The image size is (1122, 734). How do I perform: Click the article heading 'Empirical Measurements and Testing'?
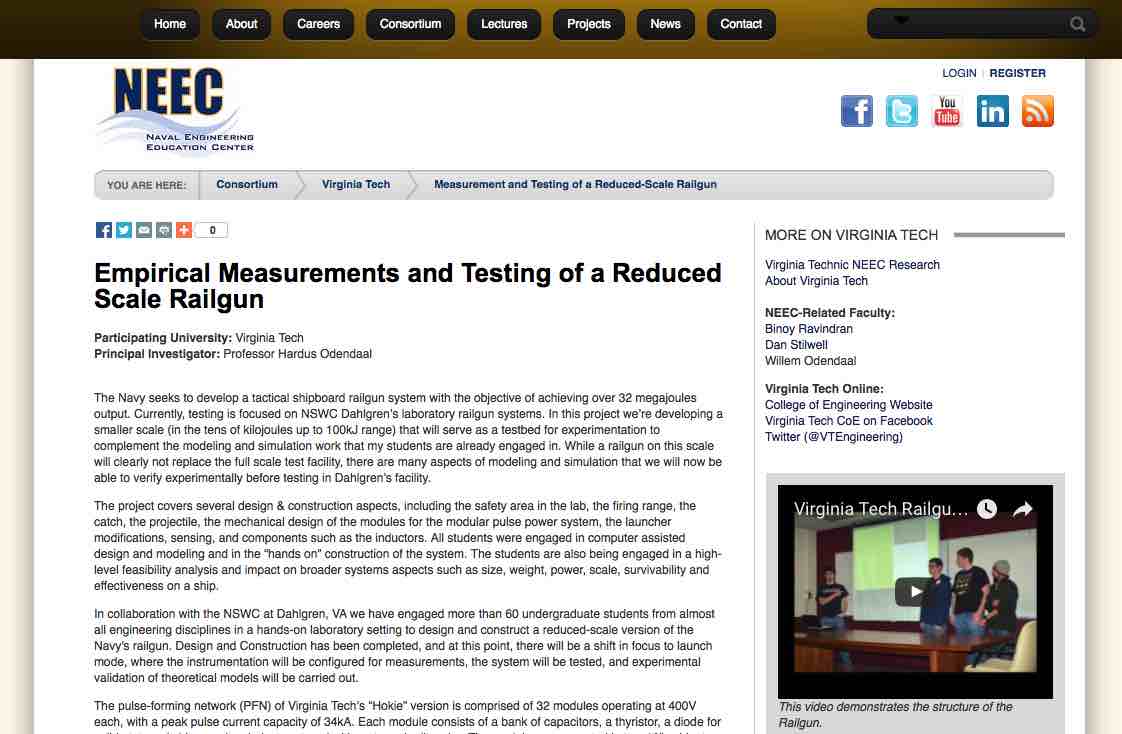tap(408, 286)
